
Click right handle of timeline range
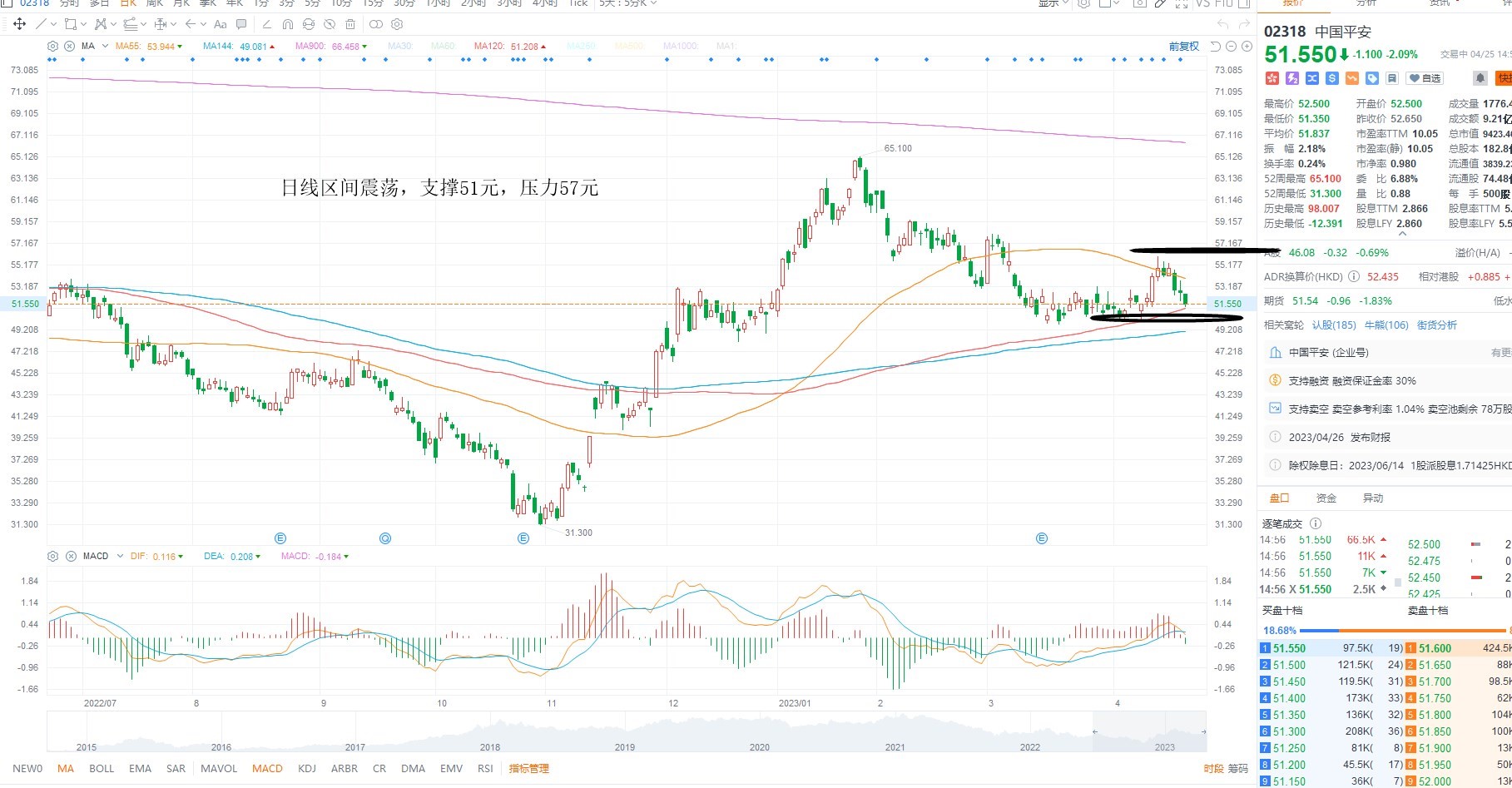[1203, 732]
